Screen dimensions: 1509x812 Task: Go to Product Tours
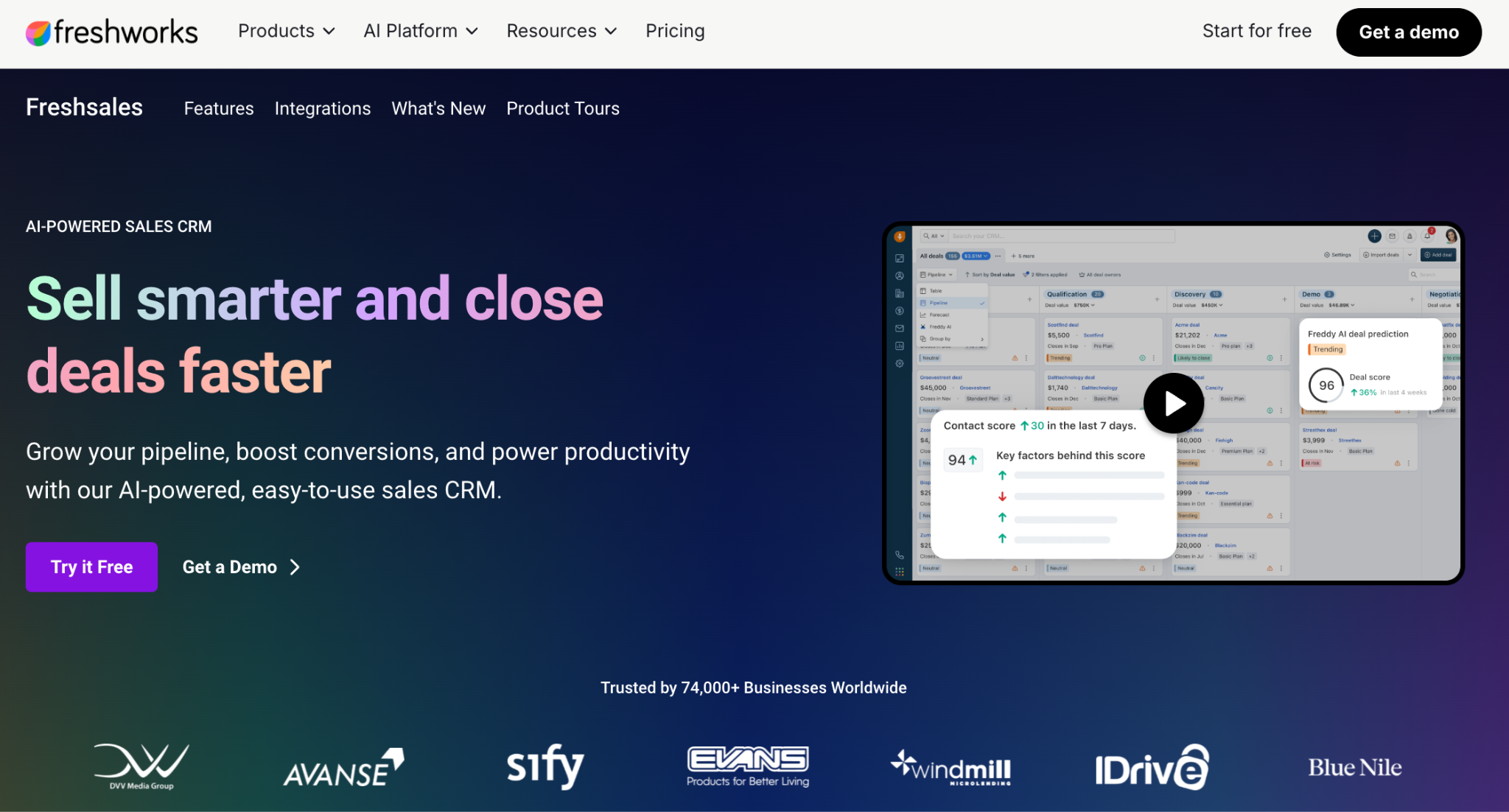point(563,108)
